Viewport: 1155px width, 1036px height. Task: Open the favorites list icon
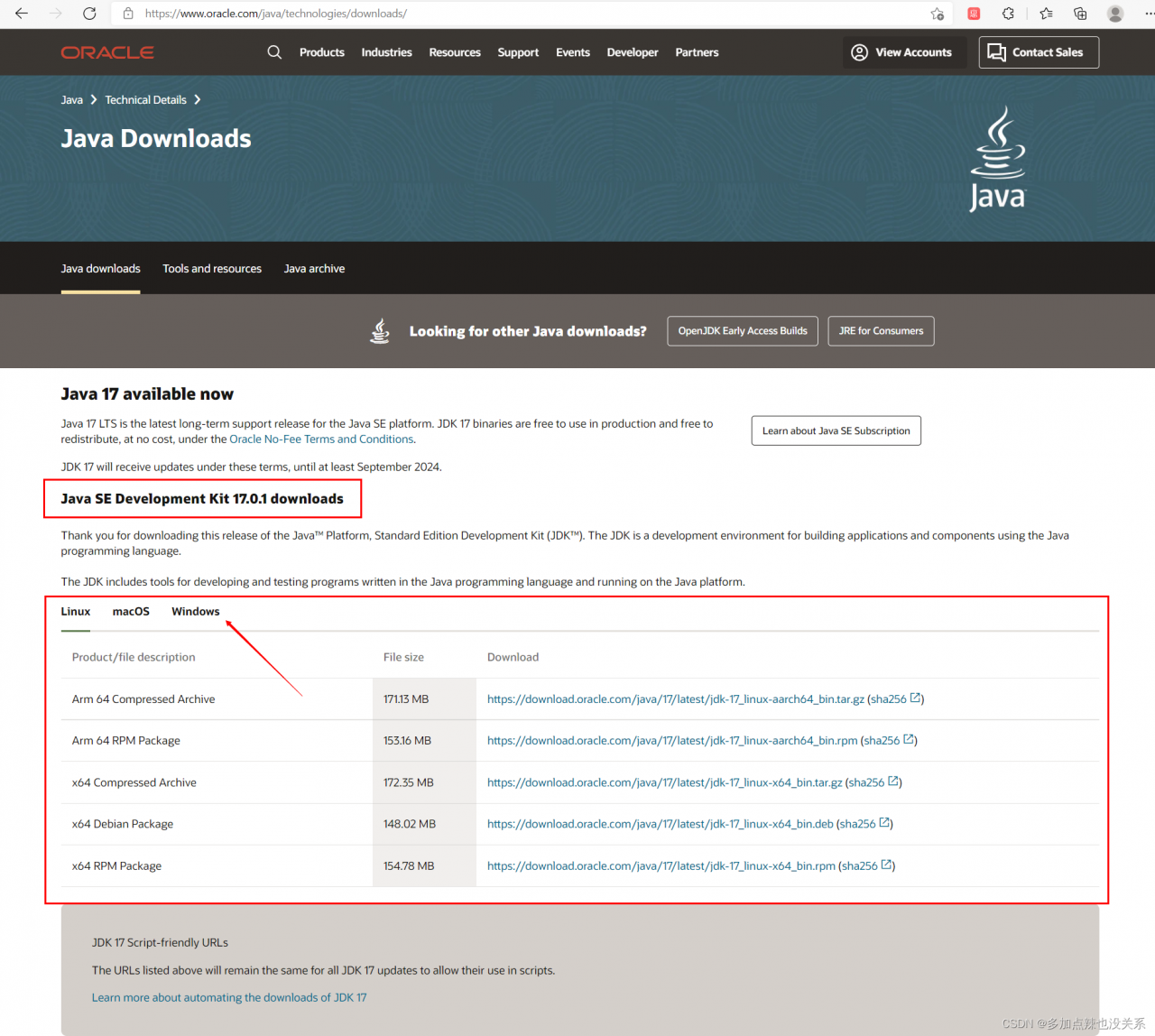(1046, 14)
